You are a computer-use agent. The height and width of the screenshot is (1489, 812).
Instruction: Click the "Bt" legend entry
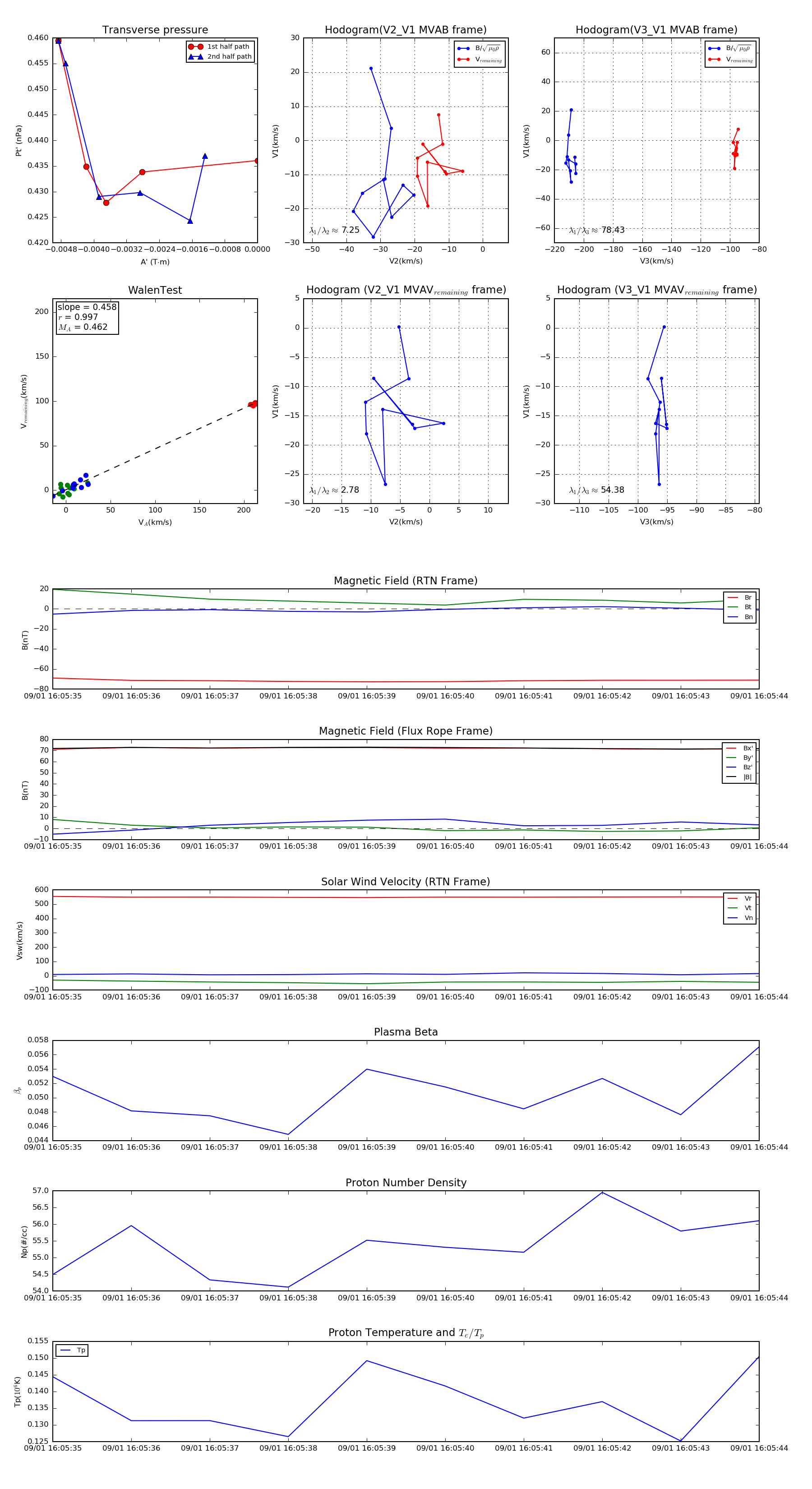(x=740, y=607)
